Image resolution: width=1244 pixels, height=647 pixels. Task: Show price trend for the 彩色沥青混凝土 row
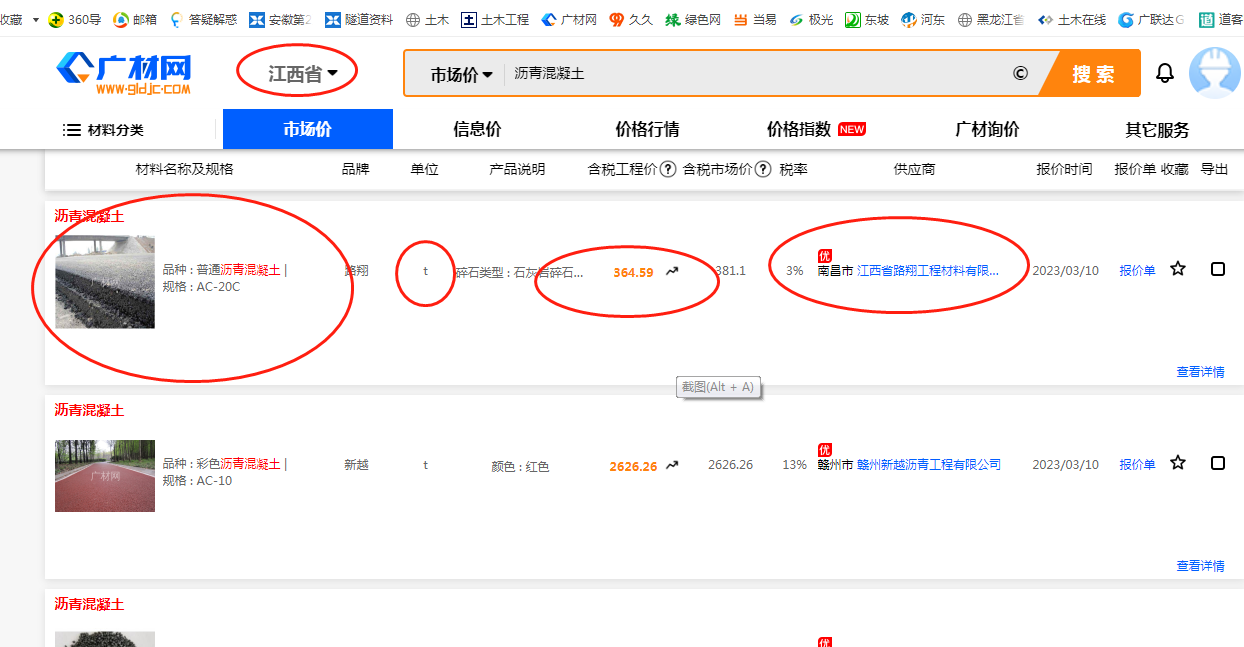672,465
